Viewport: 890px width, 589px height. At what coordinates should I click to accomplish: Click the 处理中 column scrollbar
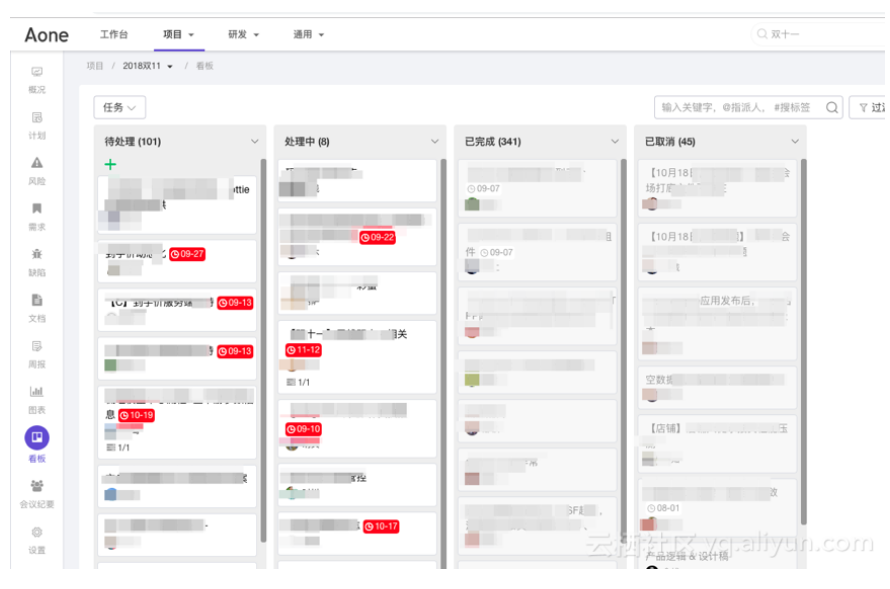(443, 363)
